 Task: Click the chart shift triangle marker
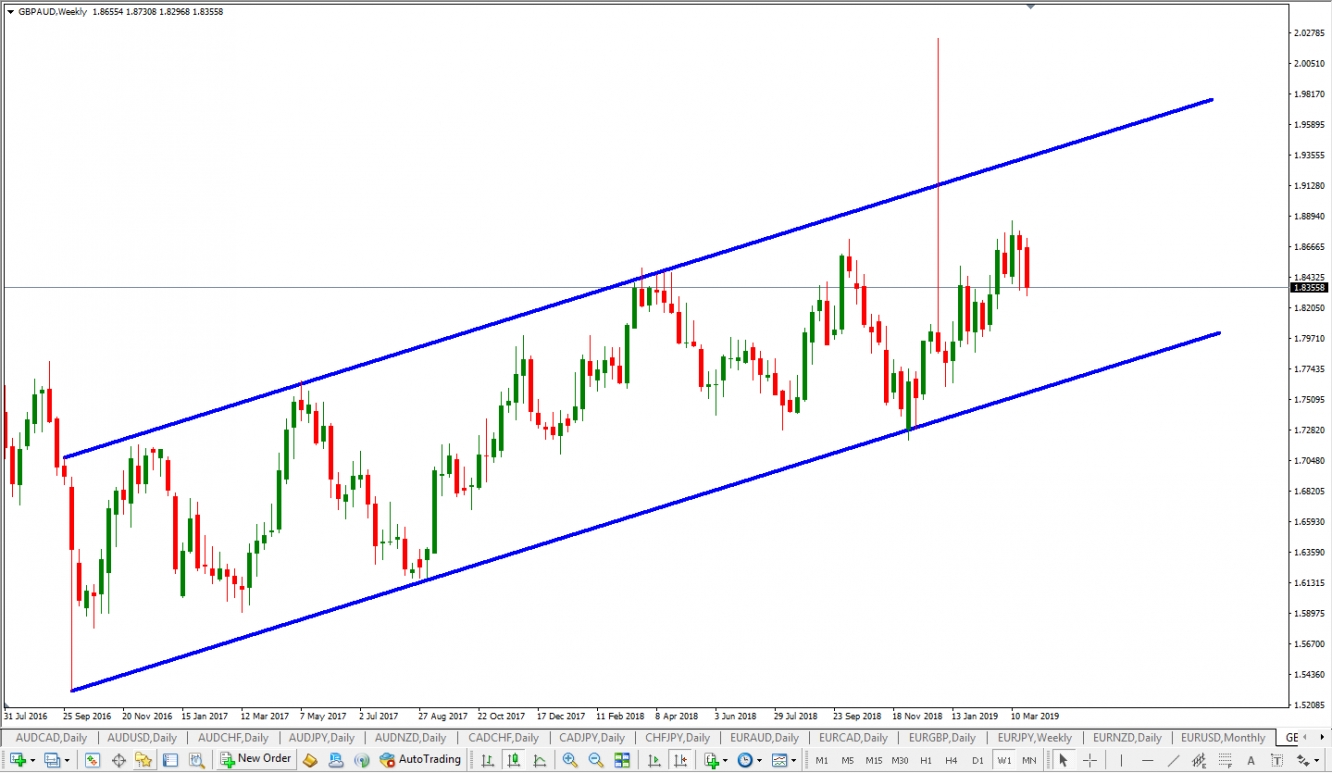click(1030, 6)
